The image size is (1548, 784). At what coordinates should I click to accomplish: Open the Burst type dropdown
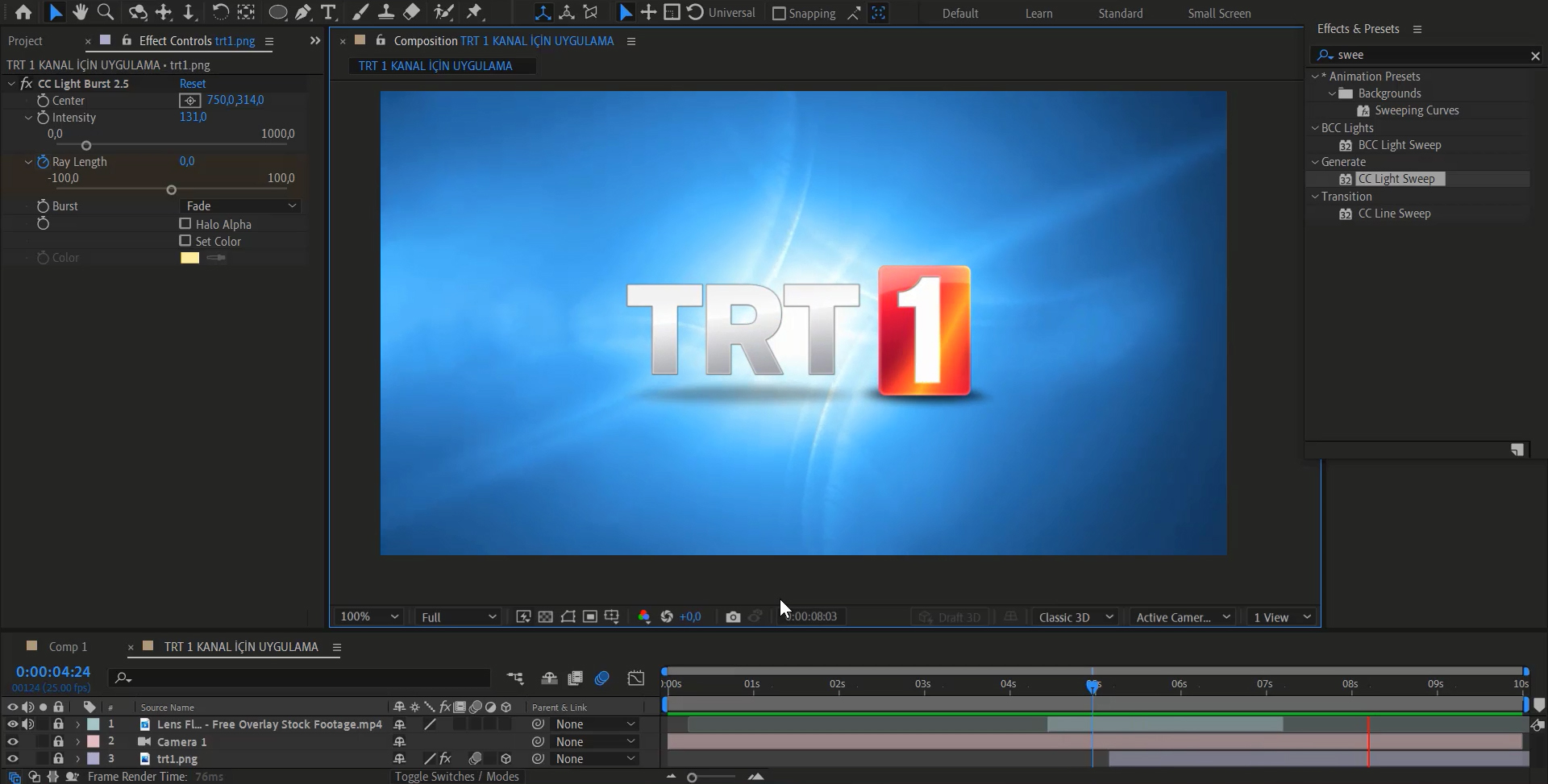click(239, 206)
